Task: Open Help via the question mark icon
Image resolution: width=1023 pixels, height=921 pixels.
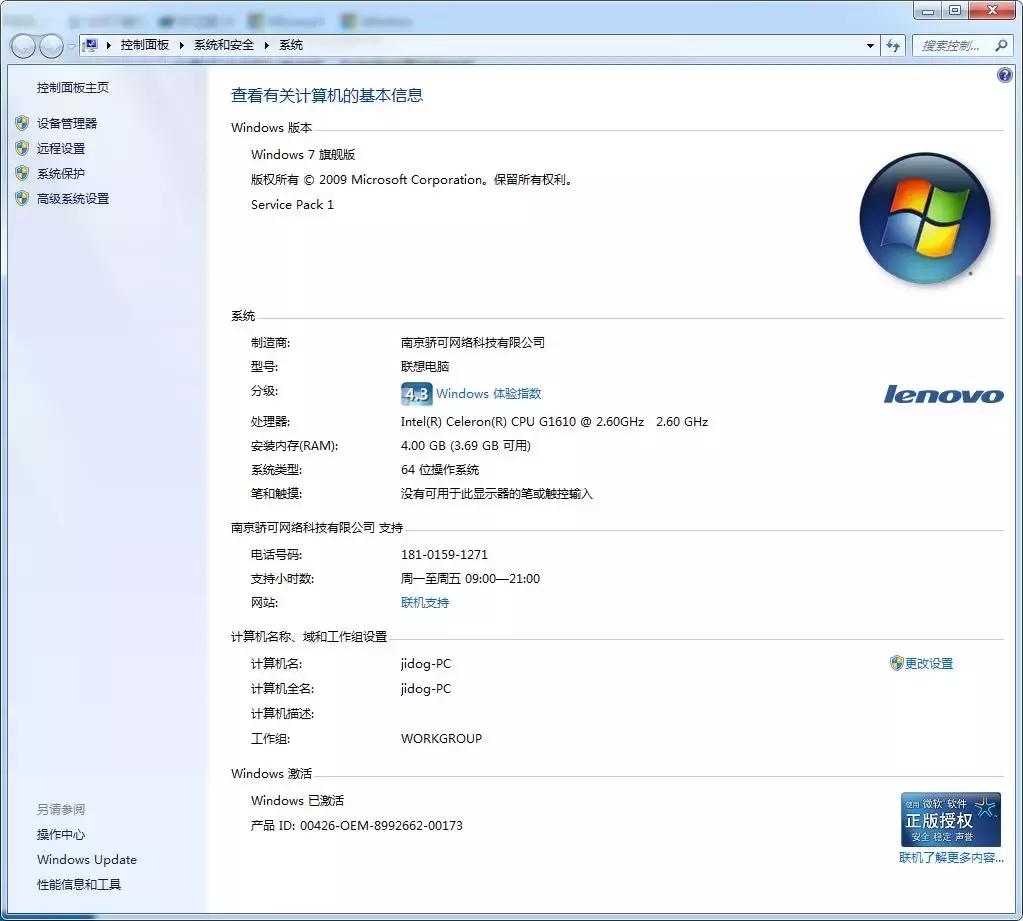Action: click(1003, 75)
